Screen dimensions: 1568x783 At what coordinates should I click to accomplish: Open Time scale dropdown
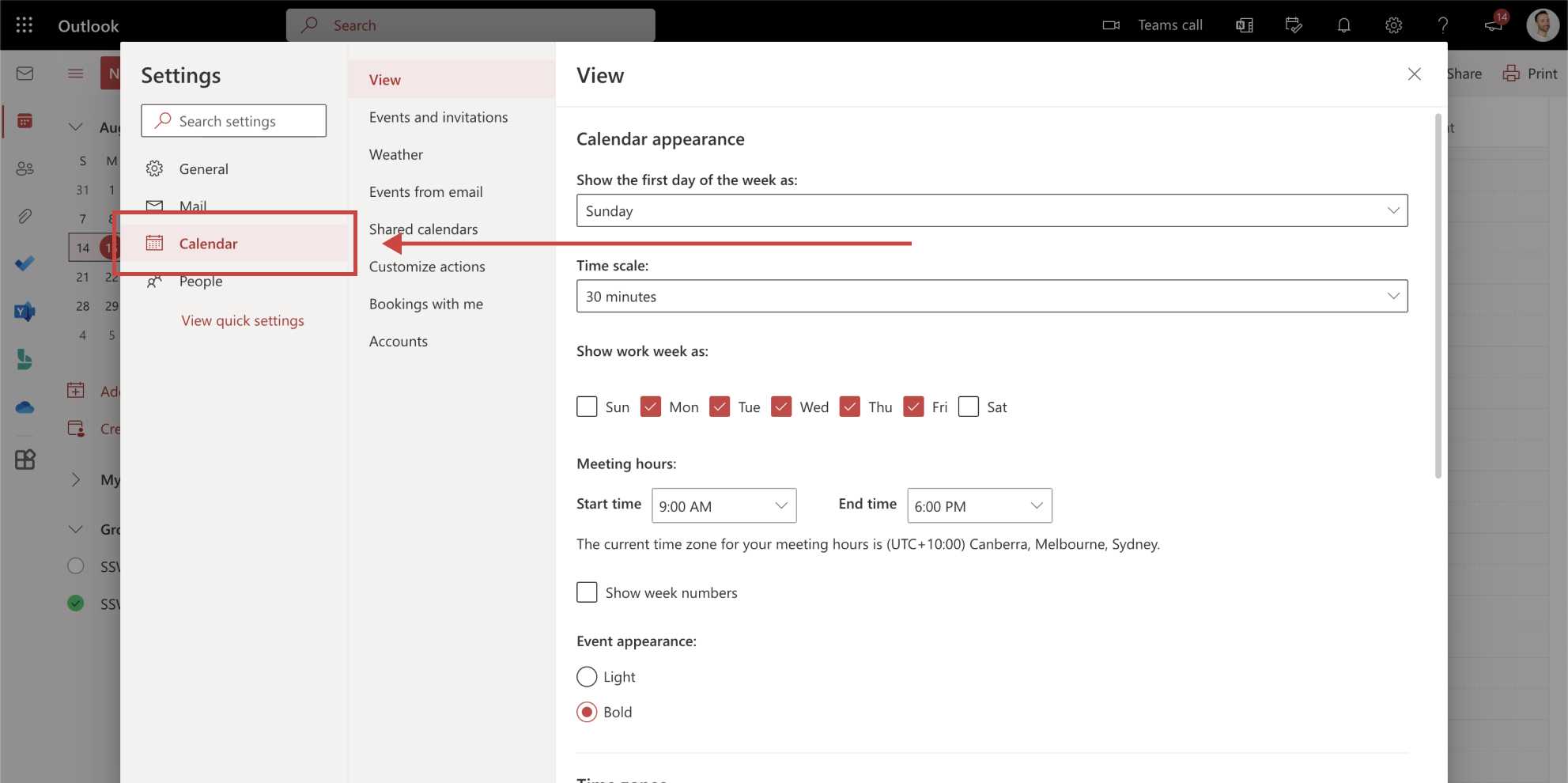(992, 296)
